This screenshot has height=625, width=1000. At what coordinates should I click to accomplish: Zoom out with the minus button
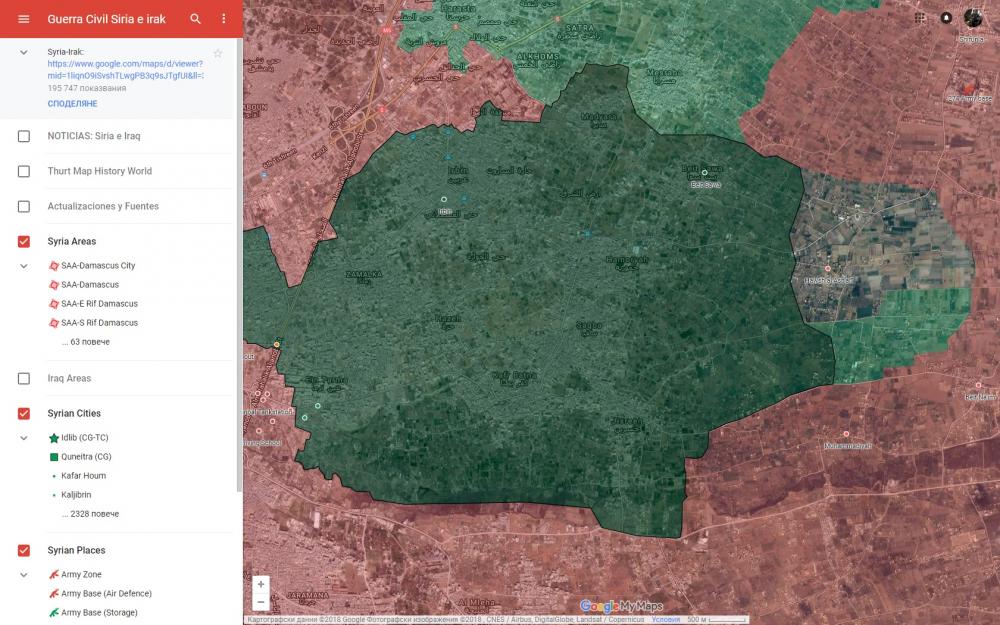point(261,602)
